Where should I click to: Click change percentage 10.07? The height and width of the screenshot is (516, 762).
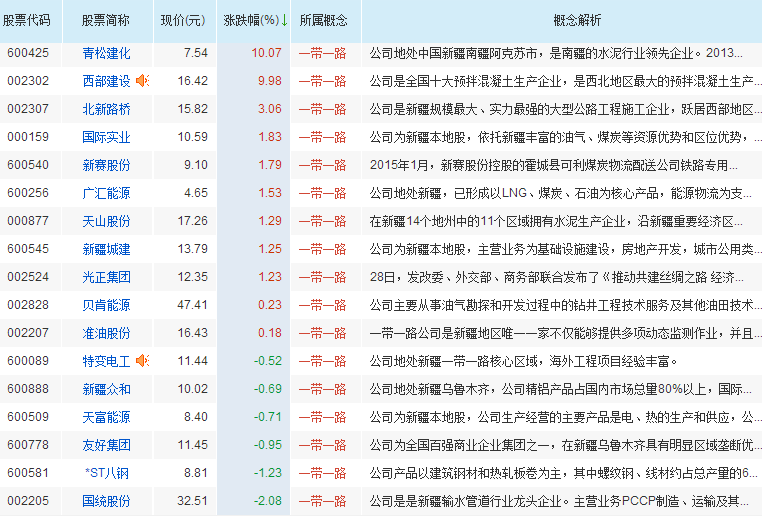[x=266, y=52]
